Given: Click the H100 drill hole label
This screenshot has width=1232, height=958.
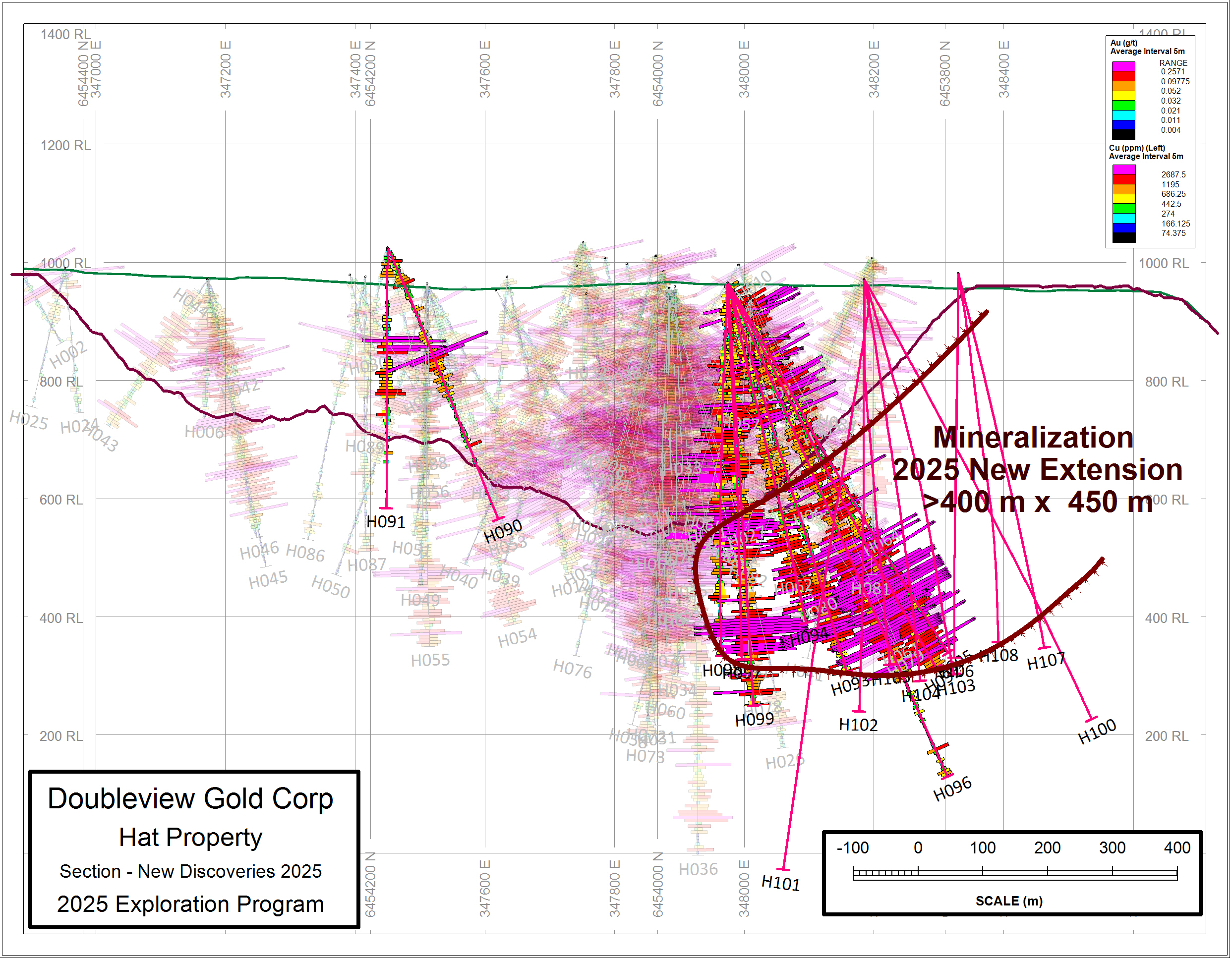Looking at the screenshot, I should 1097,732.
